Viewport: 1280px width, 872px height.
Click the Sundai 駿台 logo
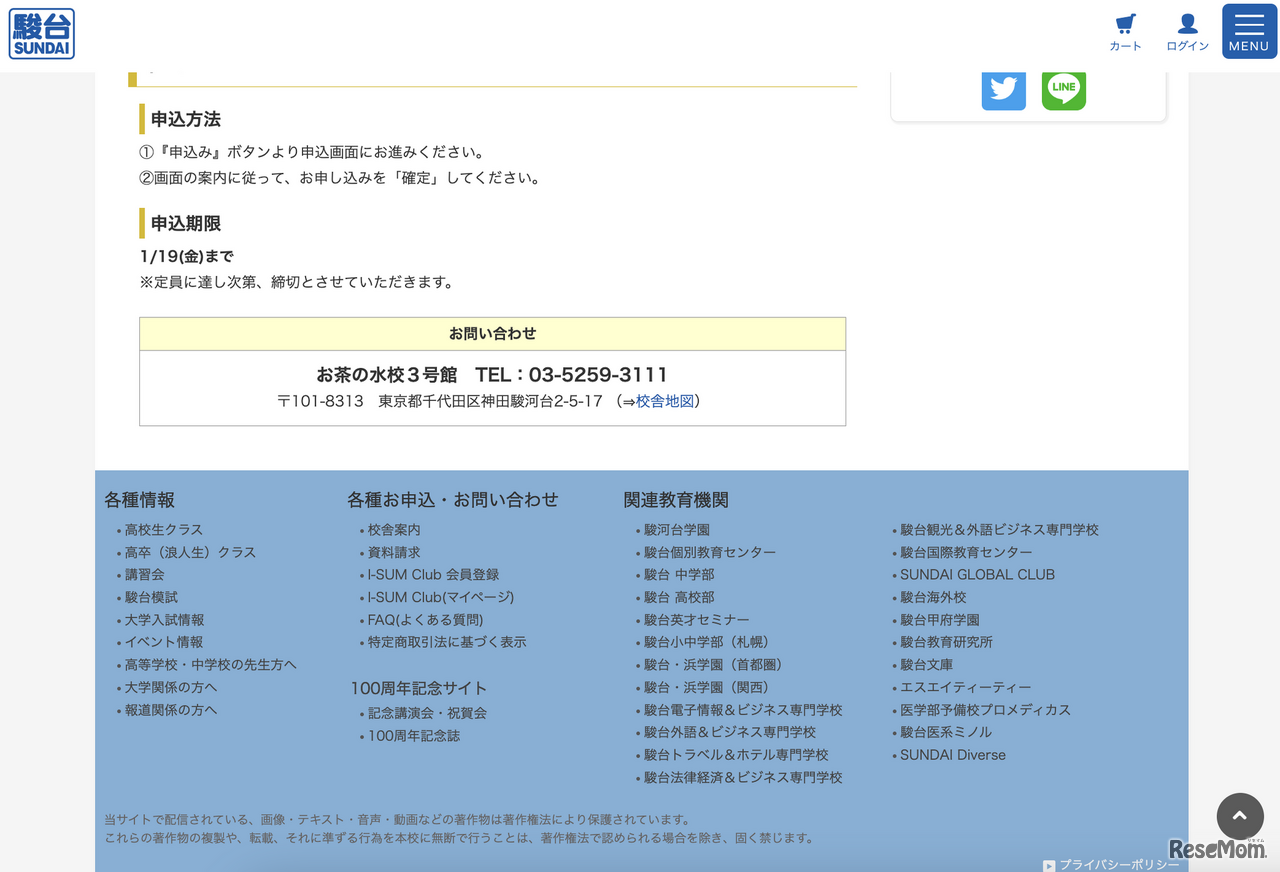pyautogui.click(x=41, y=33)
